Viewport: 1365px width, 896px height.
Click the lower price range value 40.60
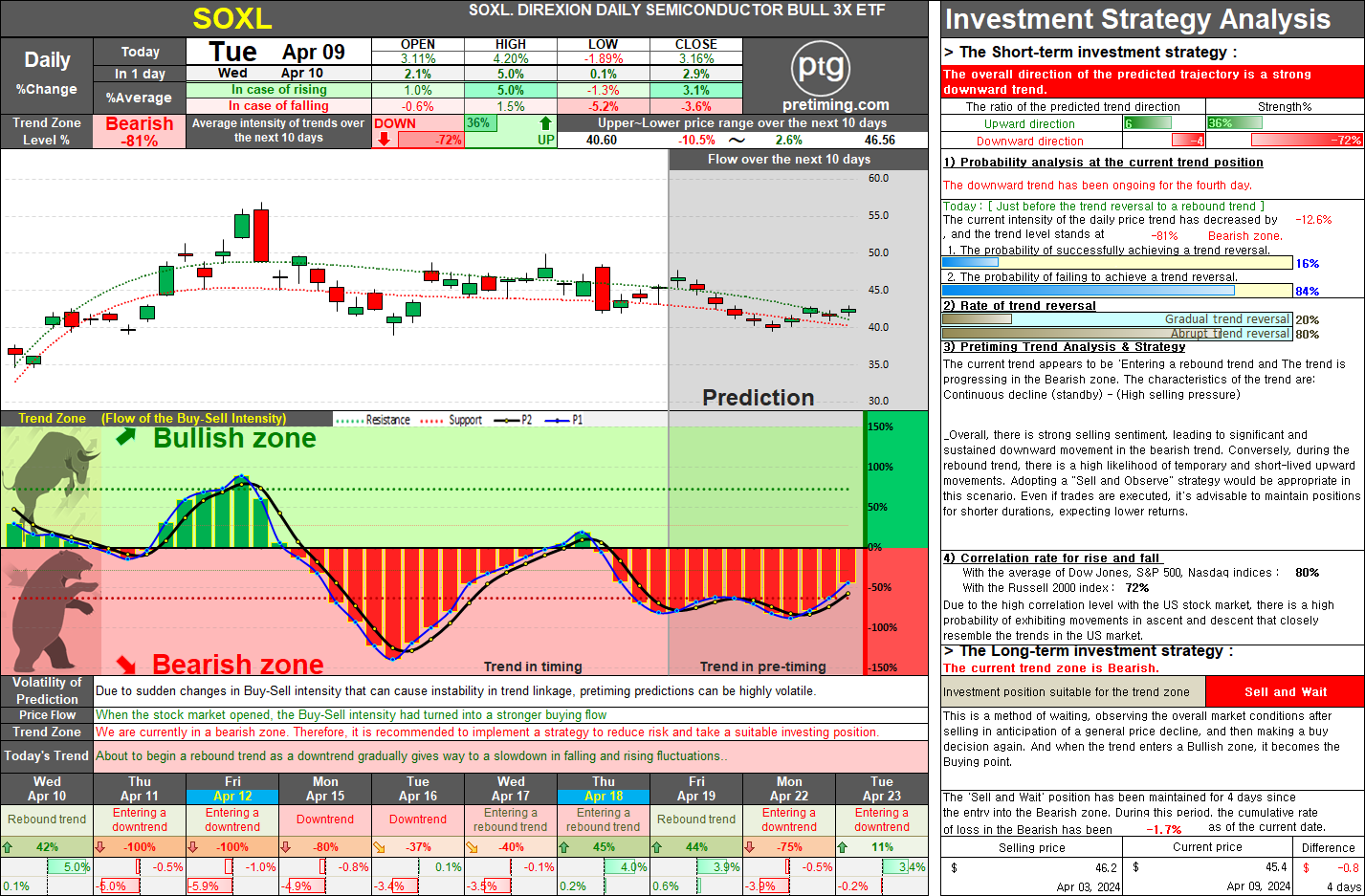pyautogui.click(x=602, y=140)
